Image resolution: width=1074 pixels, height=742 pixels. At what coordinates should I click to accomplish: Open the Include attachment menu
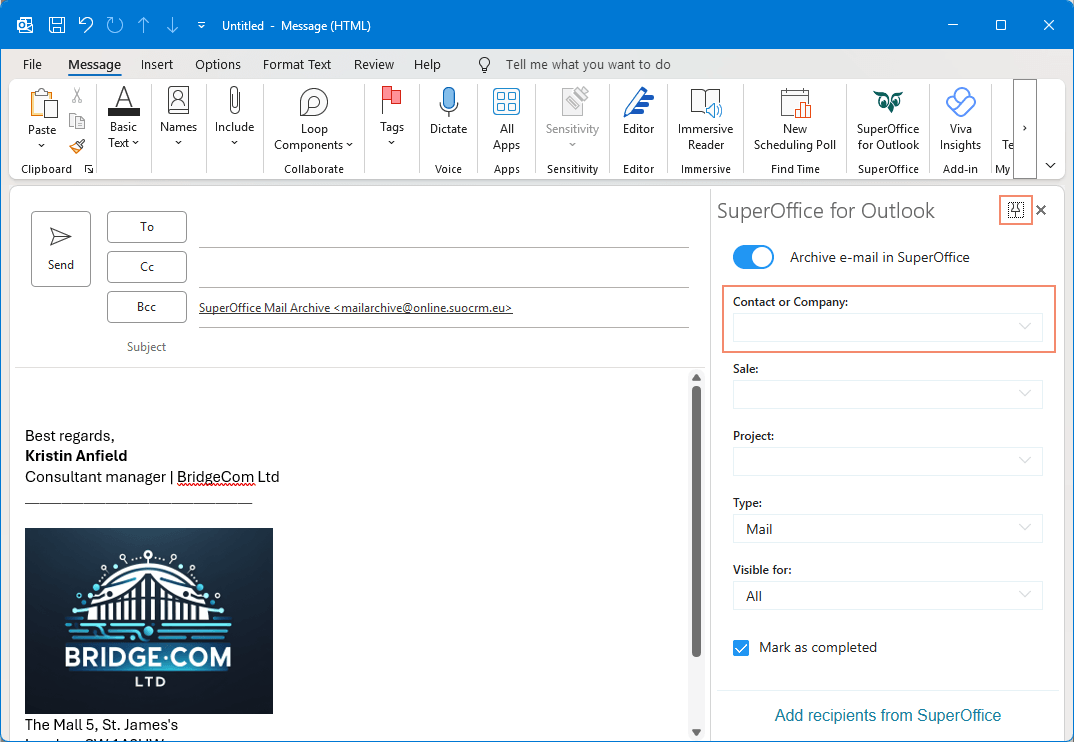click(234, 118)
